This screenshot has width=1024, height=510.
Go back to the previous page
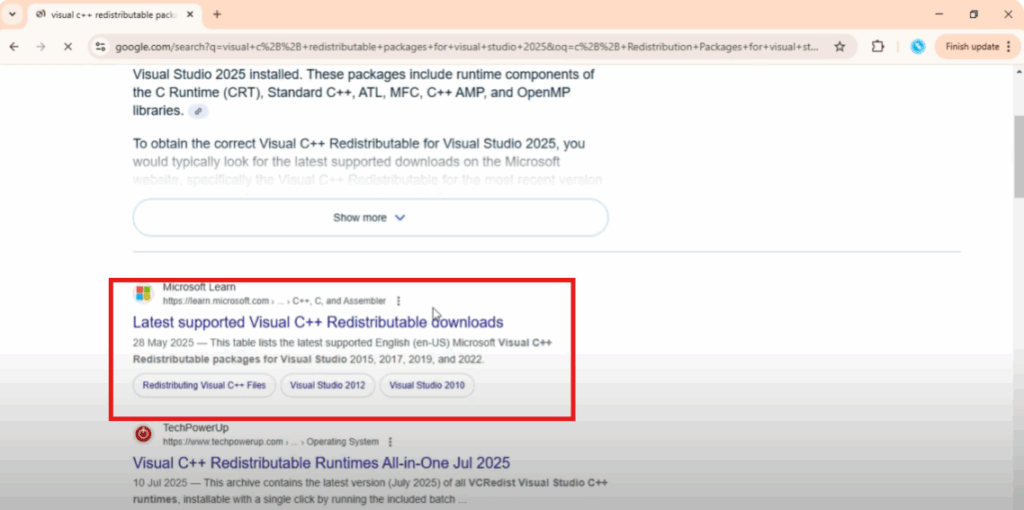(x=14, y=46)
